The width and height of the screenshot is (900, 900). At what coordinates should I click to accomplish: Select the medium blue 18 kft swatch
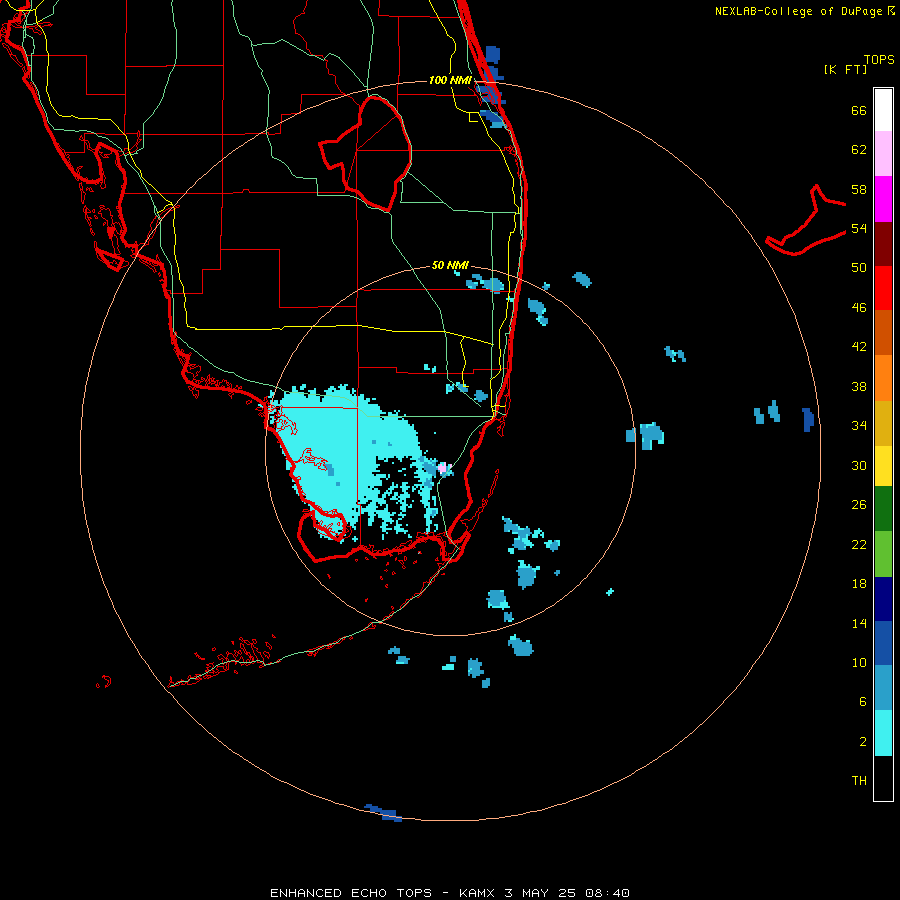[883, 643]
